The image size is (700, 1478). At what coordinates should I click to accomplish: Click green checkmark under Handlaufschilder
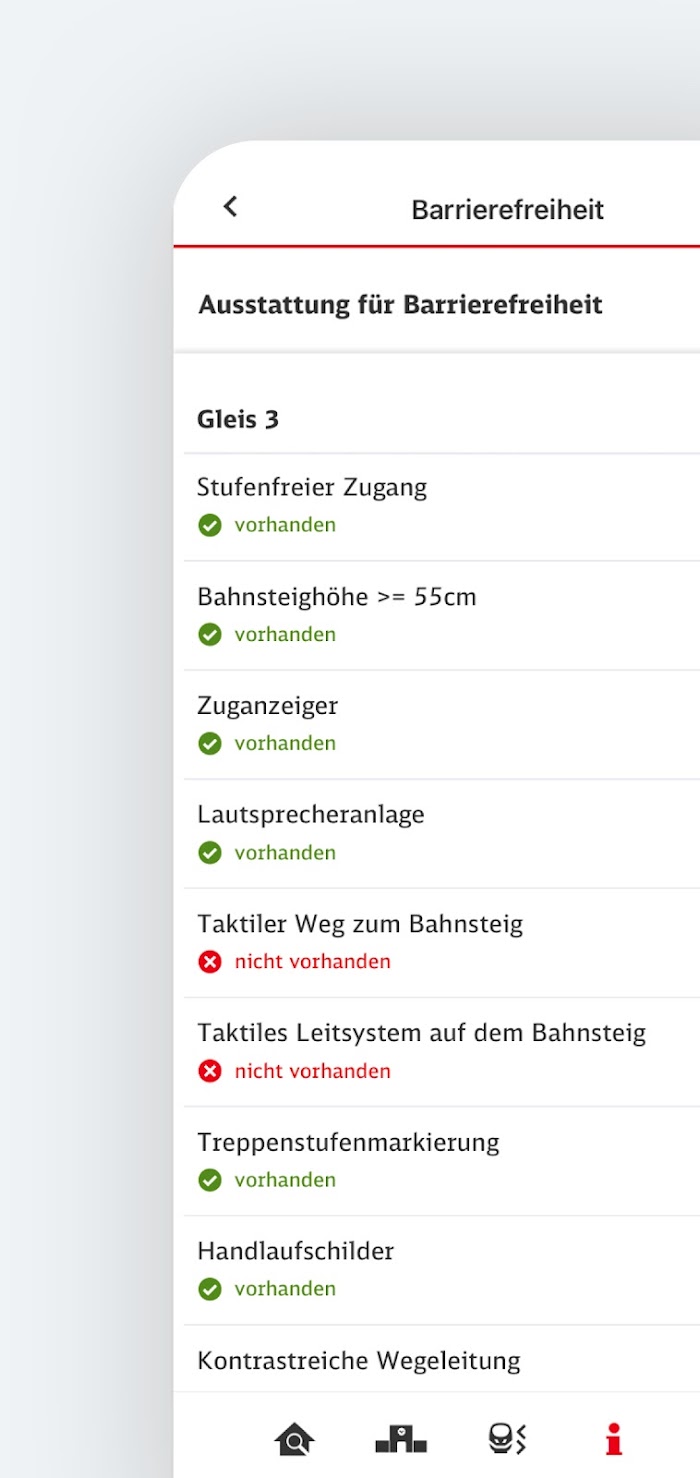[x=209, y=1289]
